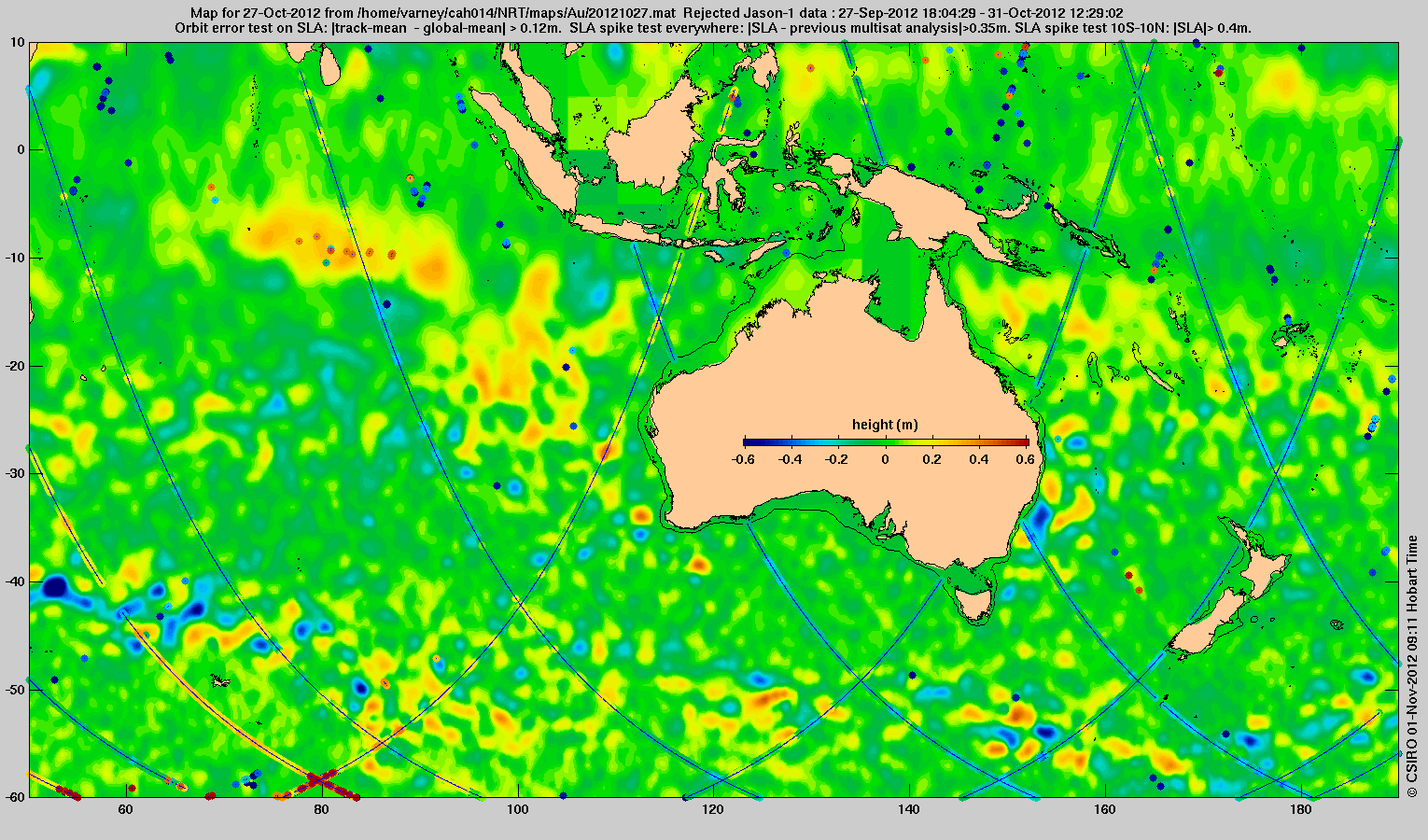
Task: Click latitude axis label '-60'
Action: (x=15, y=797)
